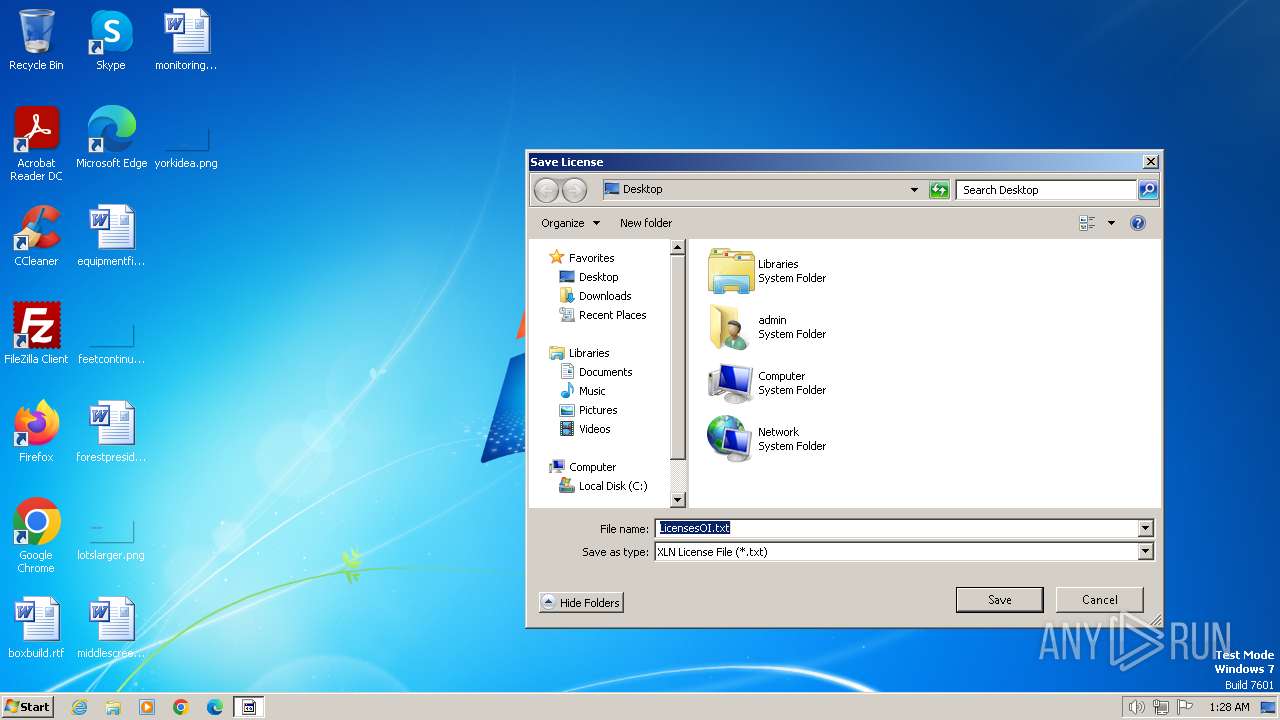The height and width of the screenshot is (720, 1280).
Task: Select boxbuild.rtf document icon
Action: [x=36, y=628]
